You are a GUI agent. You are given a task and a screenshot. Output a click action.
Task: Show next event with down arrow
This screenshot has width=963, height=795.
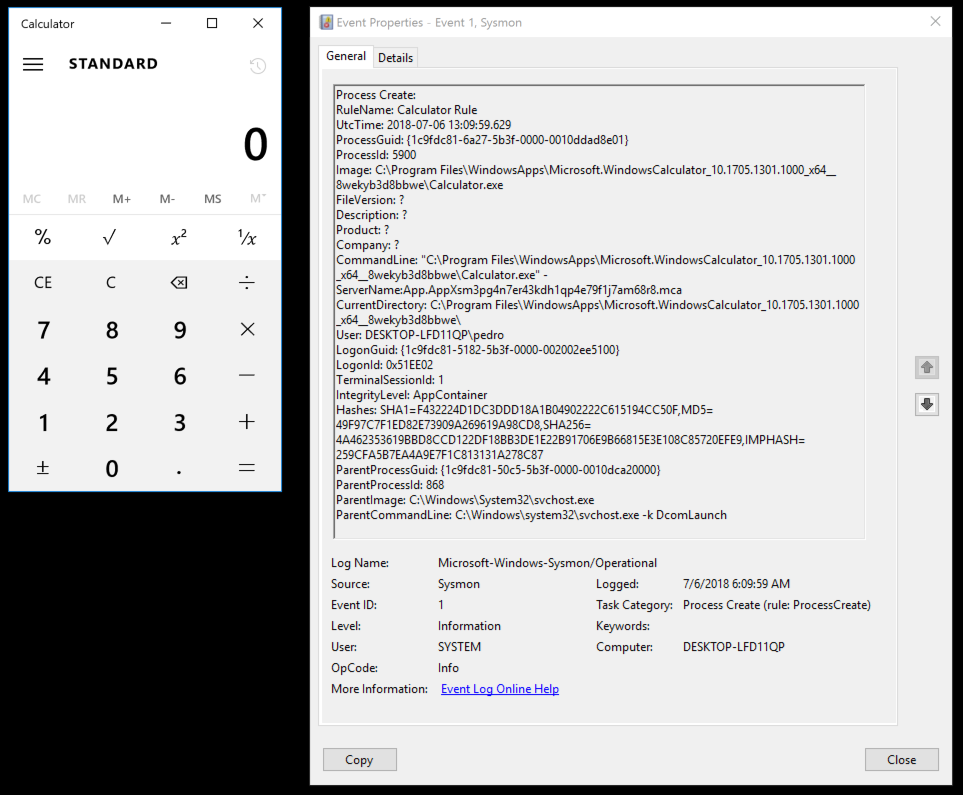927,404
